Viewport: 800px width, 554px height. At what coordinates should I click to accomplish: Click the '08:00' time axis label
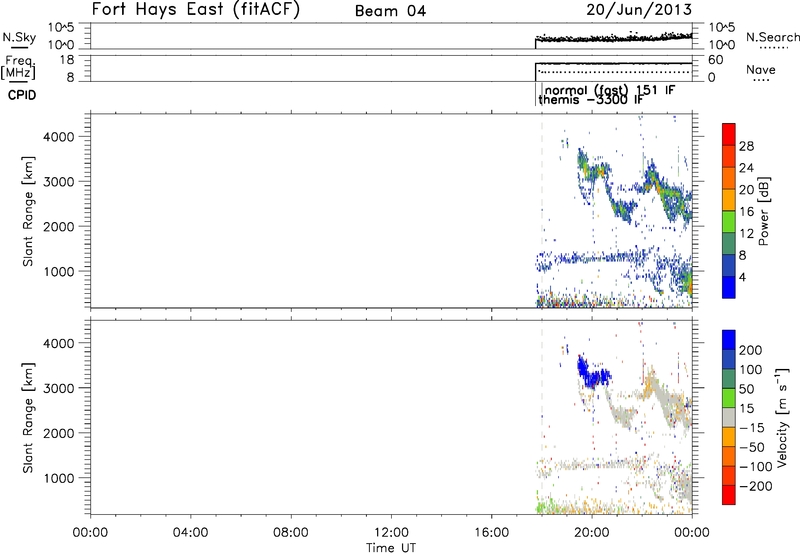(291, 533)
